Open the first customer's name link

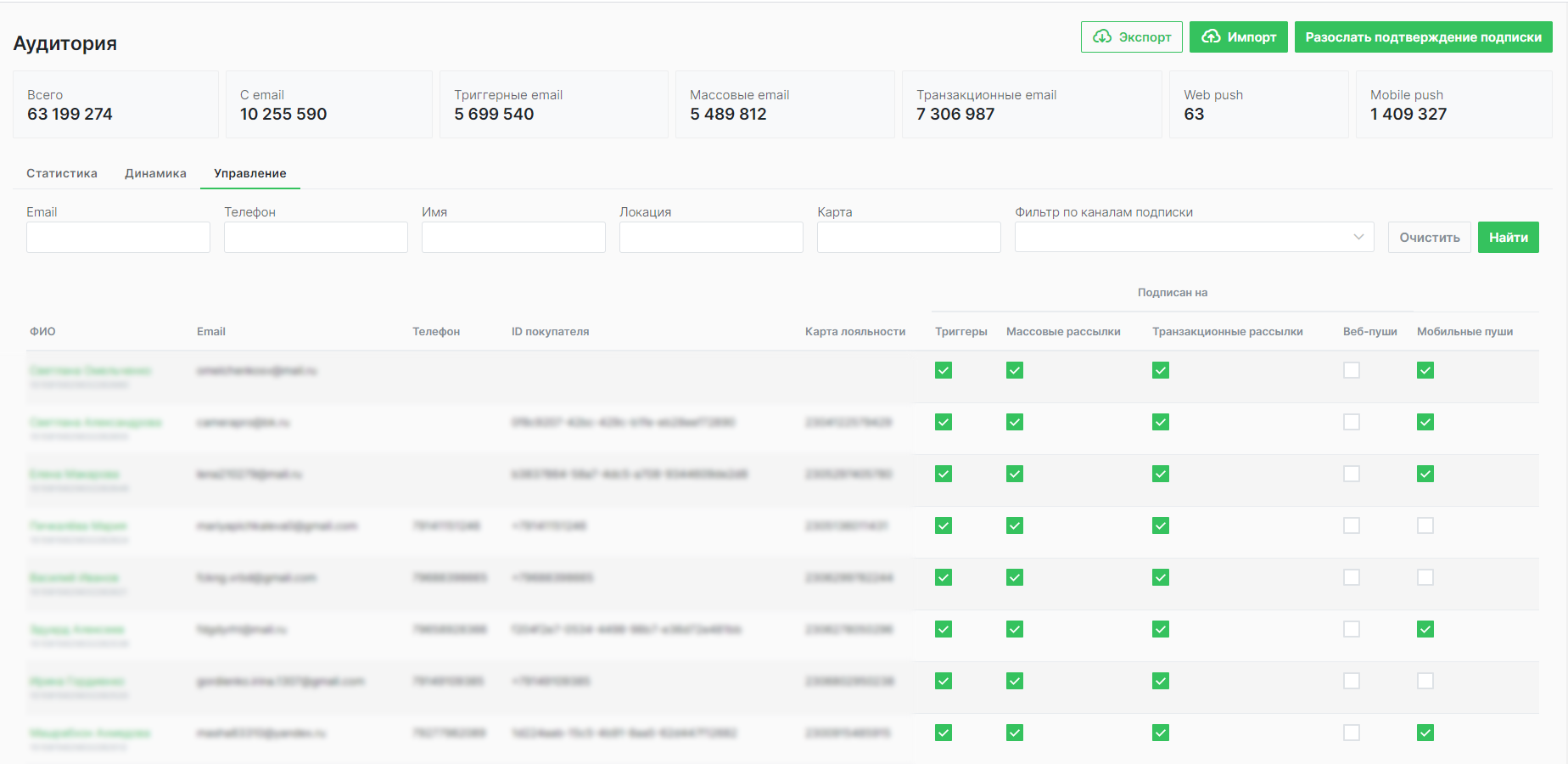pyautogui.click(x=90, y=370)
